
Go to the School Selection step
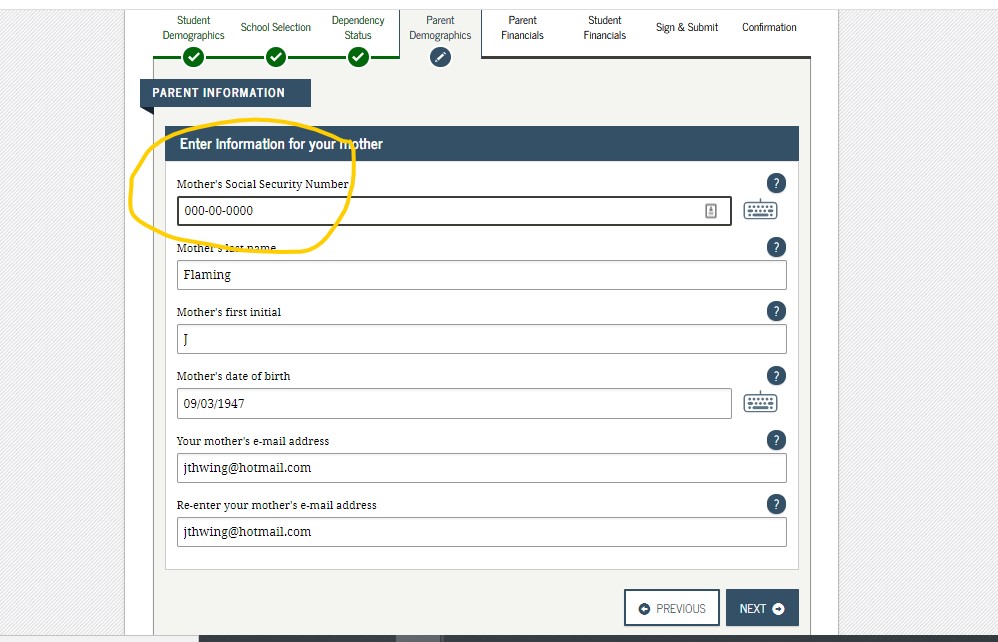[276, 28]
